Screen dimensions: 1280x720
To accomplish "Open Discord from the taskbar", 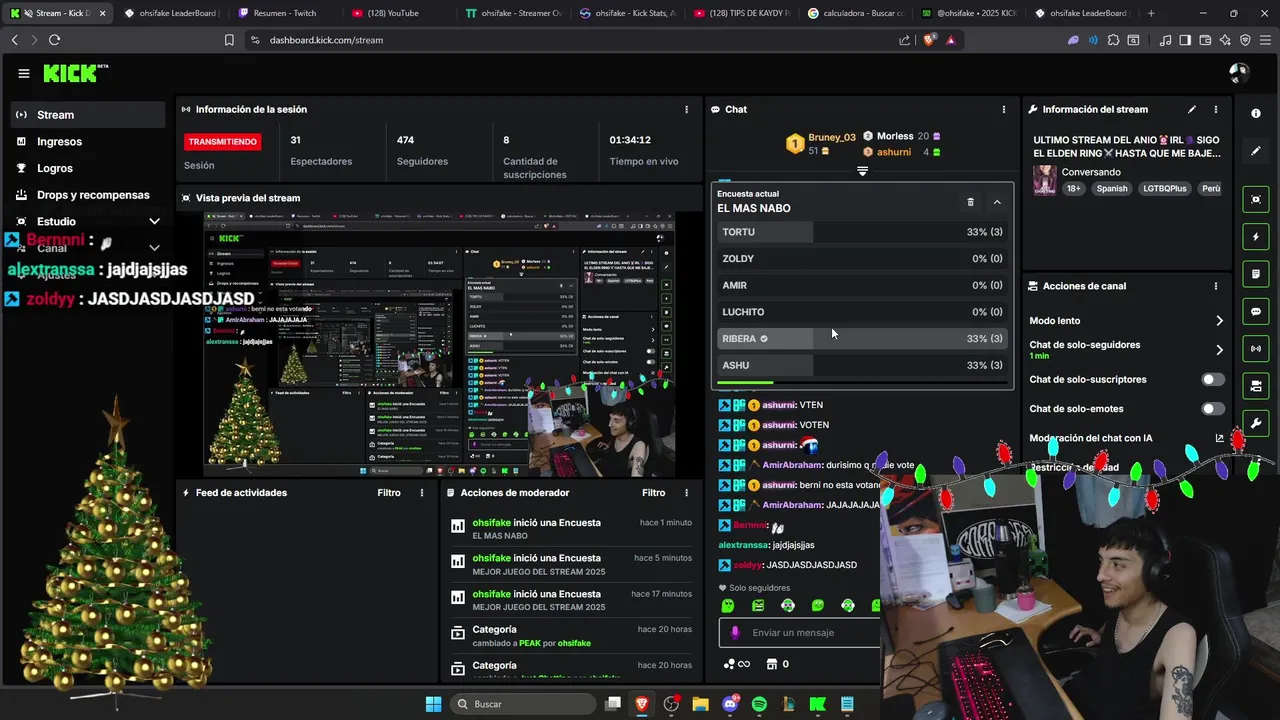I will click(x=730, y=704).
